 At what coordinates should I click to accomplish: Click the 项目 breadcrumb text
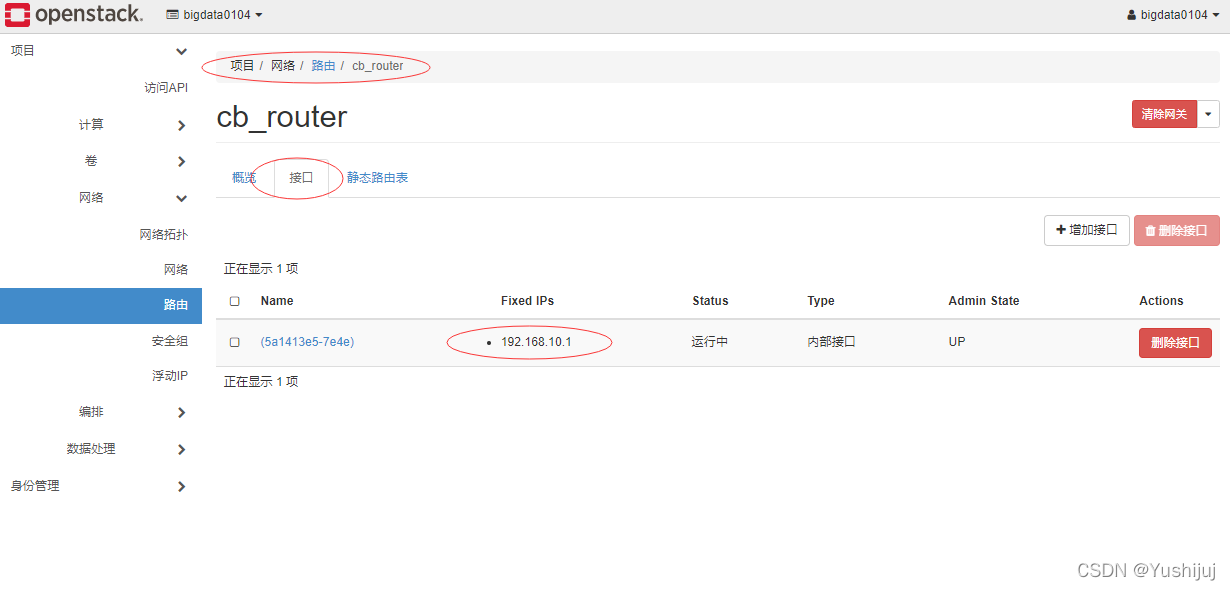(242, 66)
